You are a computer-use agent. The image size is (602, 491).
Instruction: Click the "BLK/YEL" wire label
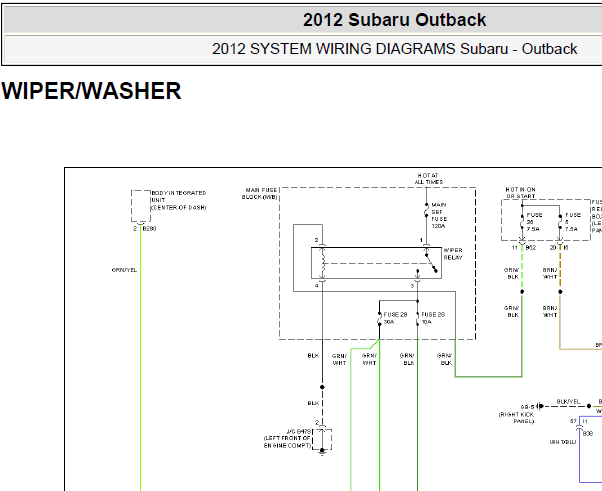[568, 402]
